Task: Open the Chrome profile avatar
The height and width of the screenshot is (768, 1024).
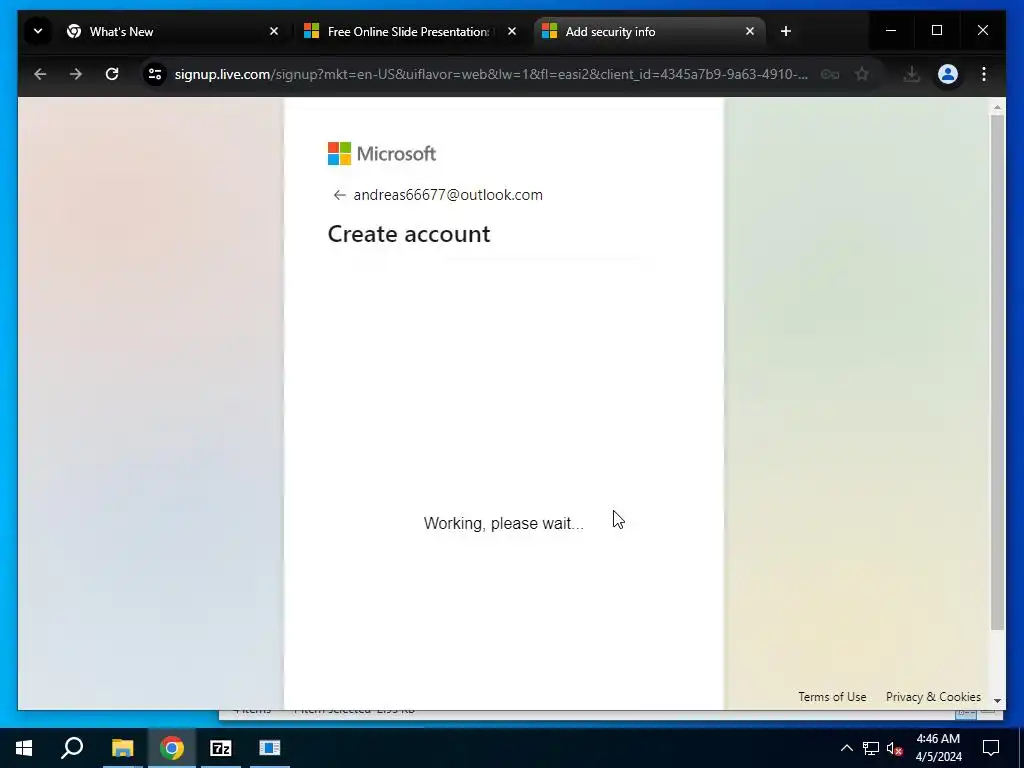Action: 948,74
